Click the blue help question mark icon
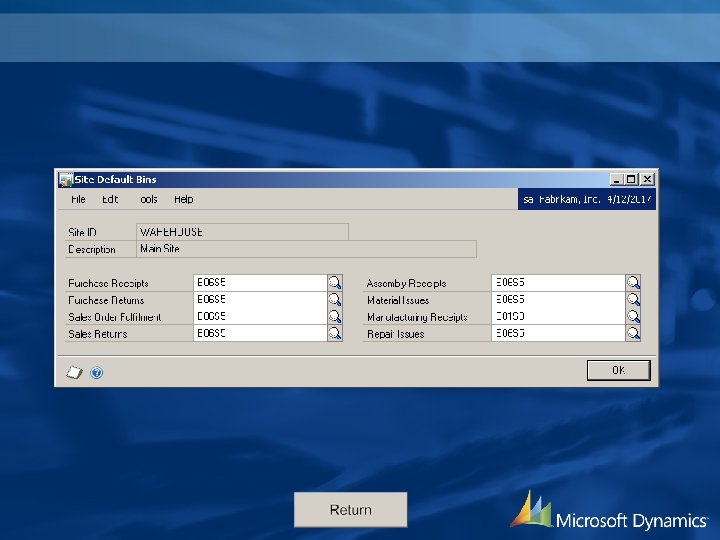Image resolution: width=720 pixels, height=540 pixels. click(96, 372)
